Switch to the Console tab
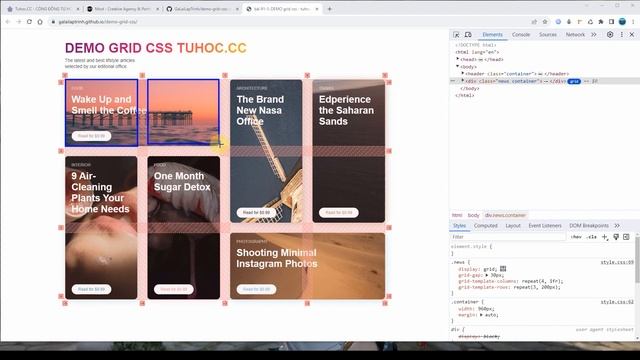Screen dimensions: 640x360 coord(521,35)
